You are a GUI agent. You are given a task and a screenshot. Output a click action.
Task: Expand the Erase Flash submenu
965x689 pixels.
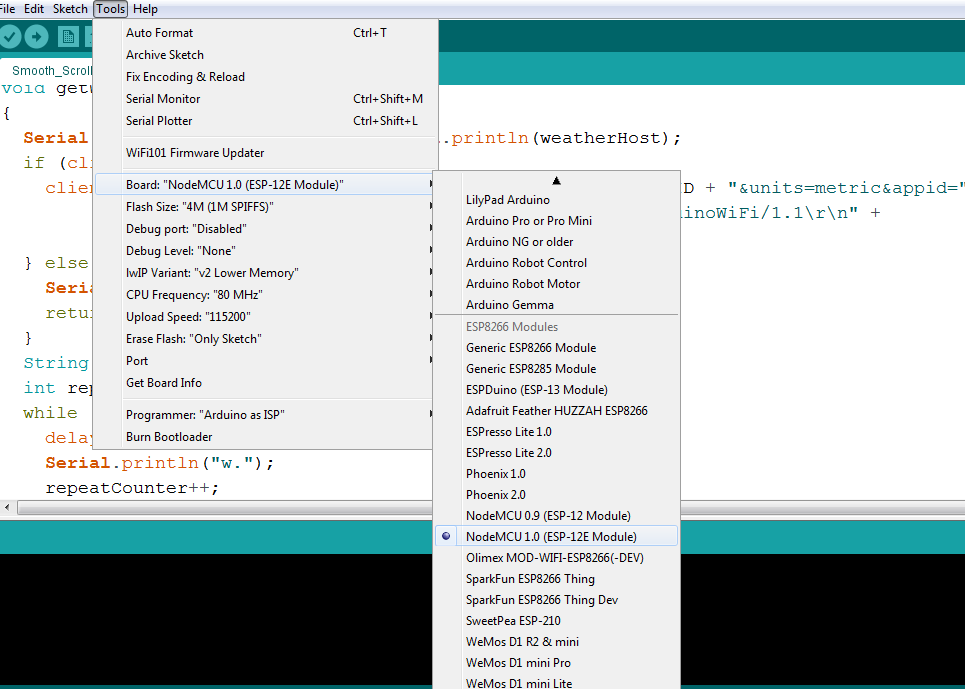click(x=265, y=339)
